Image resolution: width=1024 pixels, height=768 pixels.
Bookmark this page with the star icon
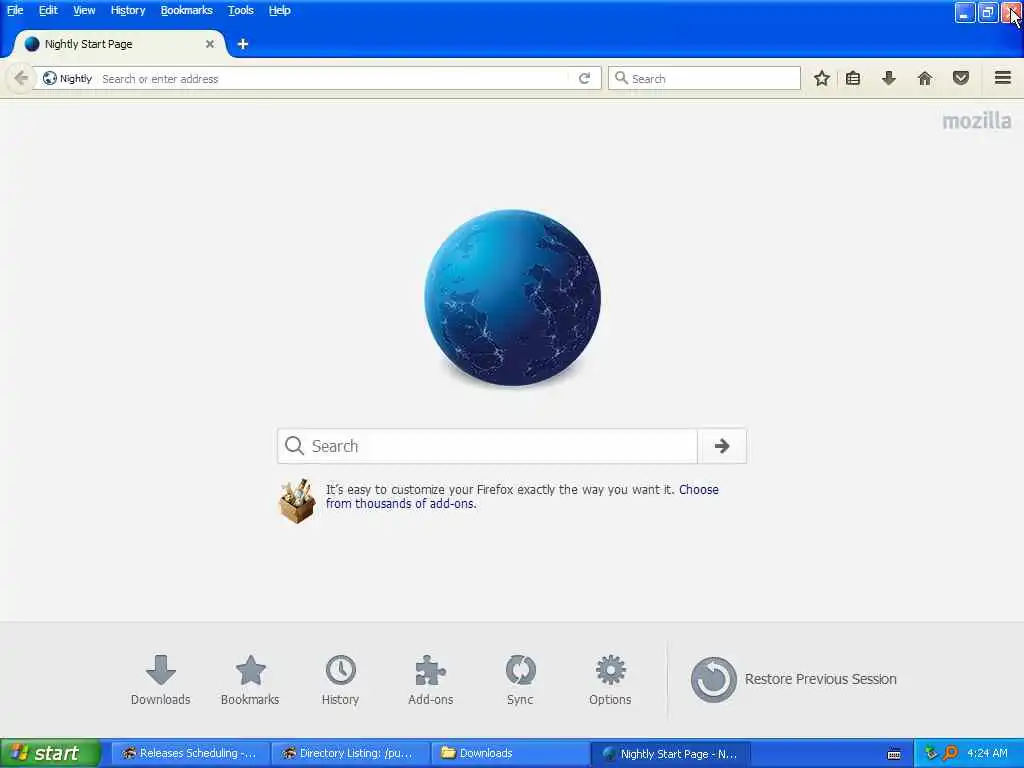[x=822, y=78]
